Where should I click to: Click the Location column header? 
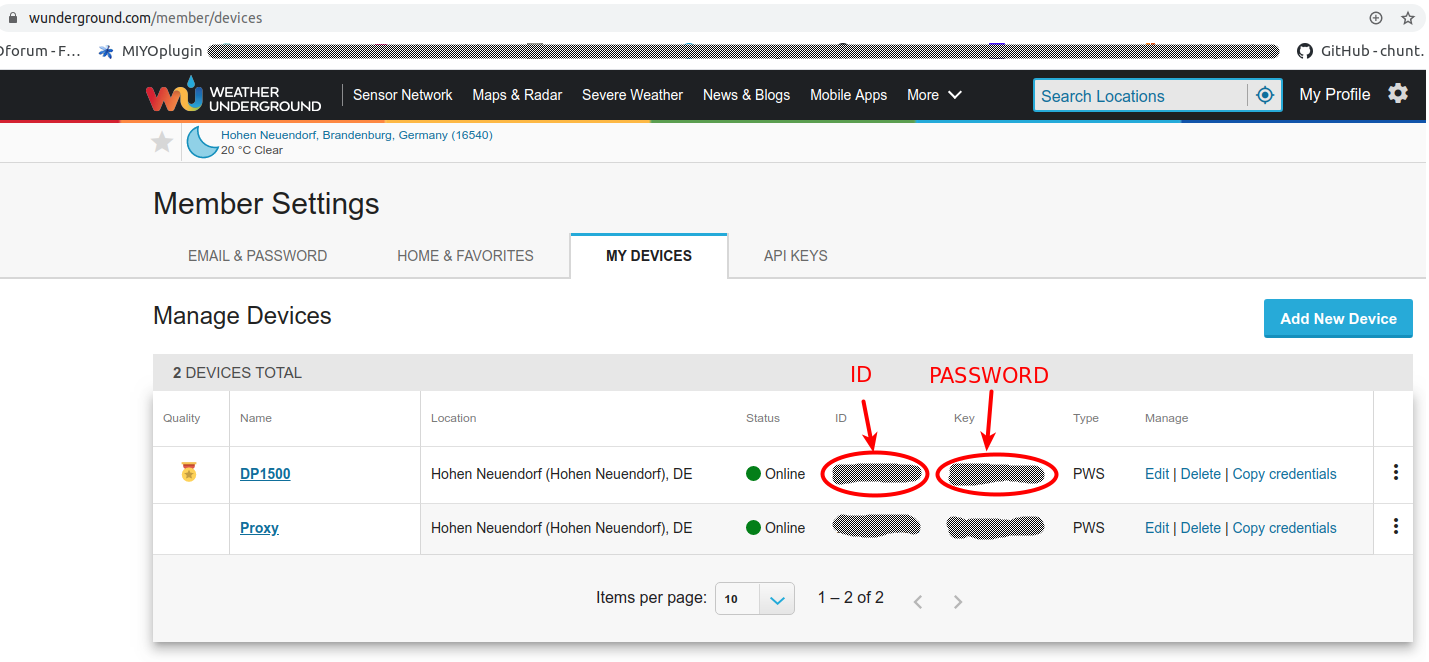pos(454,418)
